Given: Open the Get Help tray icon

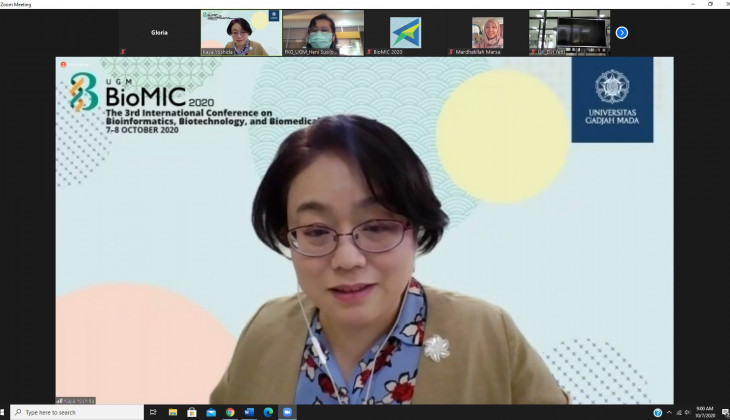Looking at the screenshot, I should (x=657, y=413).
